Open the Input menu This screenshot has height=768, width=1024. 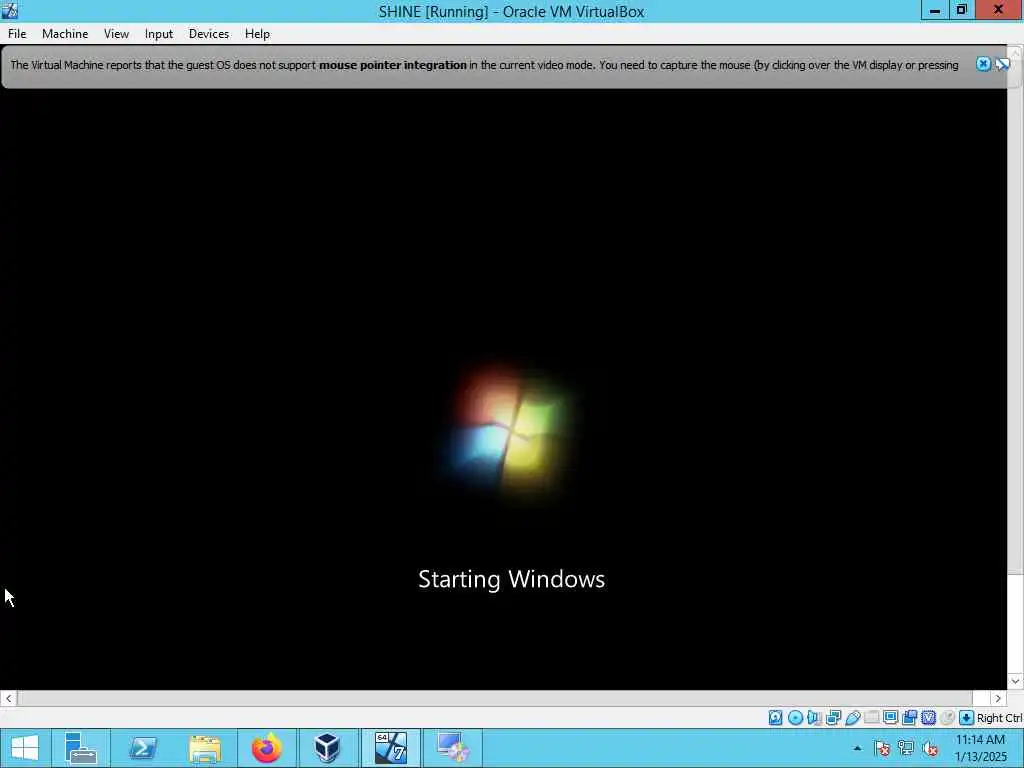point(159,34)
